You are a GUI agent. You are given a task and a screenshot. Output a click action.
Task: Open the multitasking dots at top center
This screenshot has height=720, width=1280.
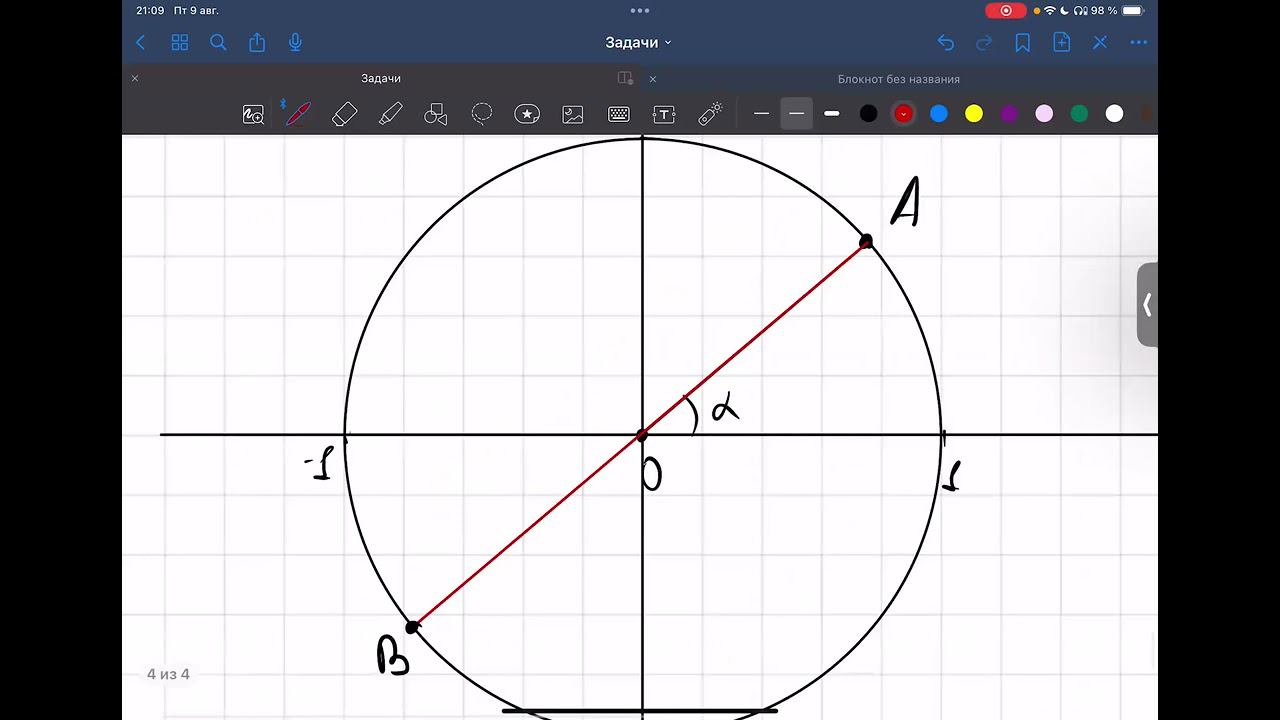click(640, 11)
